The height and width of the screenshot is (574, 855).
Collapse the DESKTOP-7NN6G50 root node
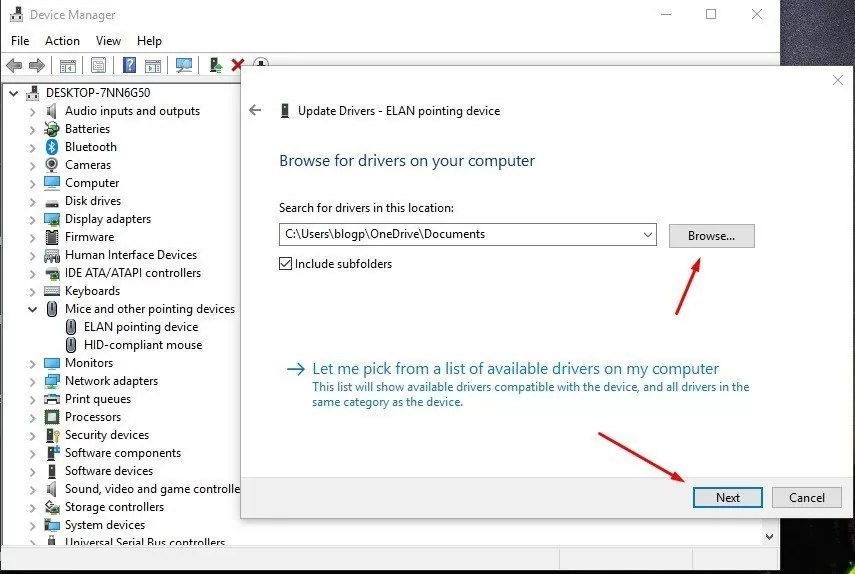click(14, 93)
